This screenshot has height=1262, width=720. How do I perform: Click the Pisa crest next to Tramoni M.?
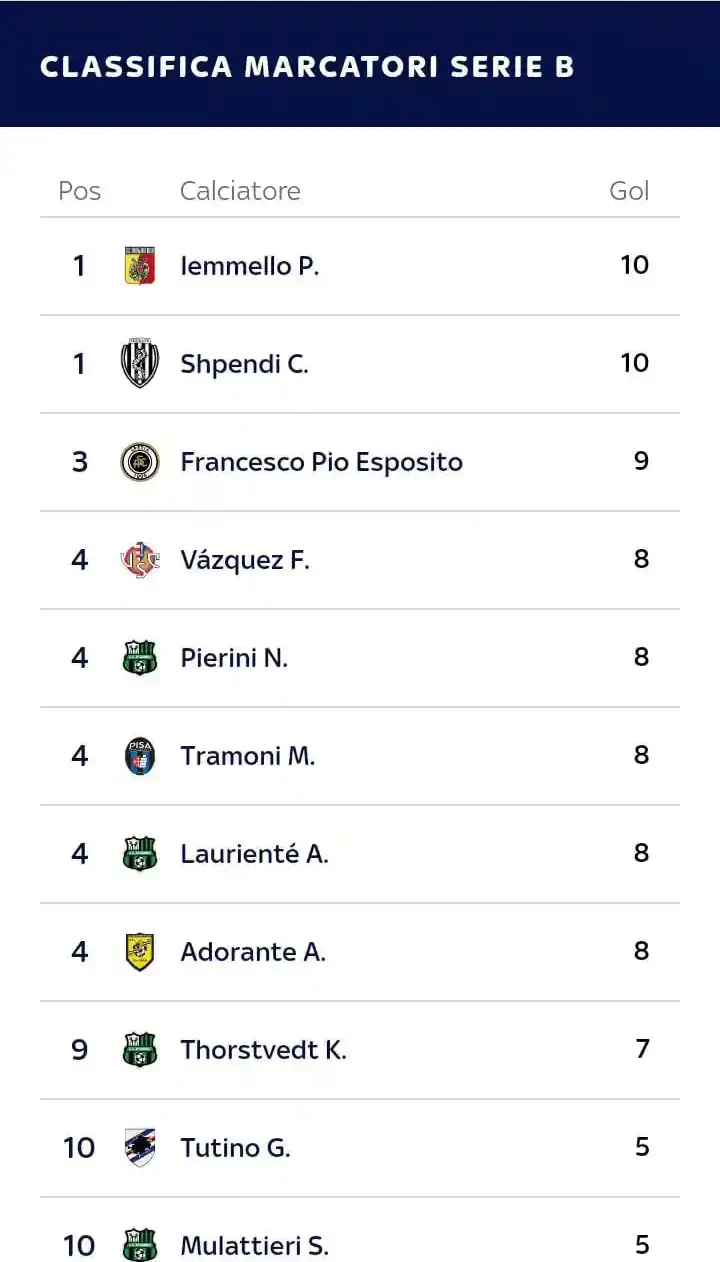point(140,756)
